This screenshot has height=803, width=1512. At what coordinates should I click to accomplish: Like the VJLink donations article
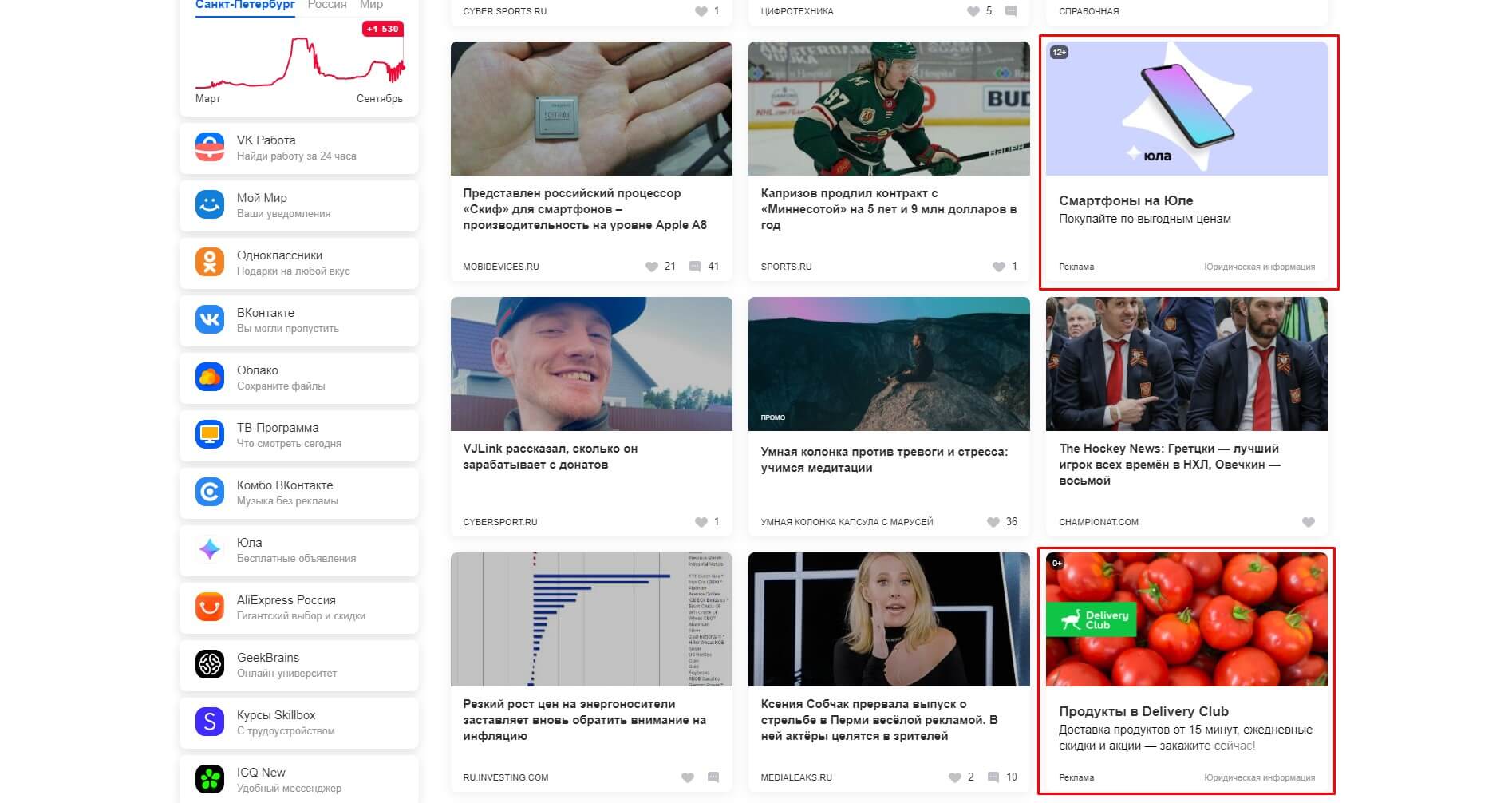(701, 522)
